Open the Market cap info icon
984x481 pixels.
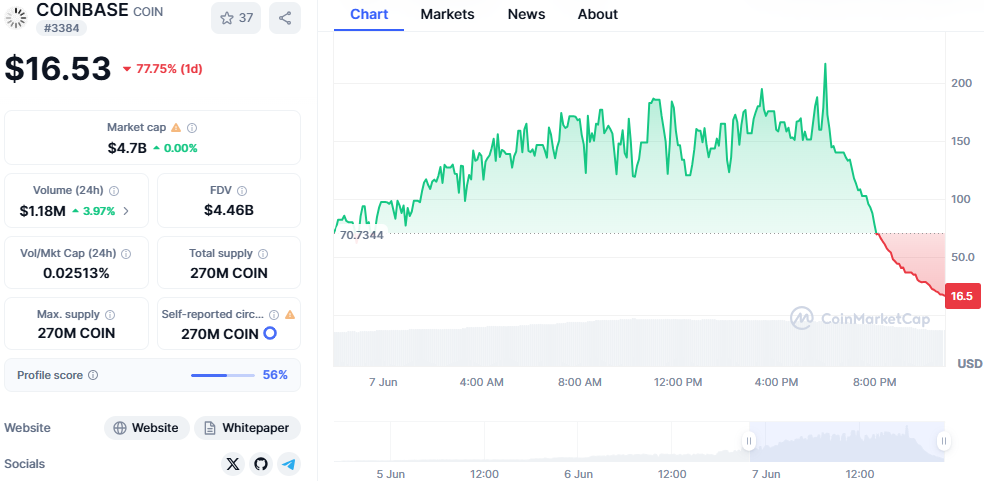(192, 127)
